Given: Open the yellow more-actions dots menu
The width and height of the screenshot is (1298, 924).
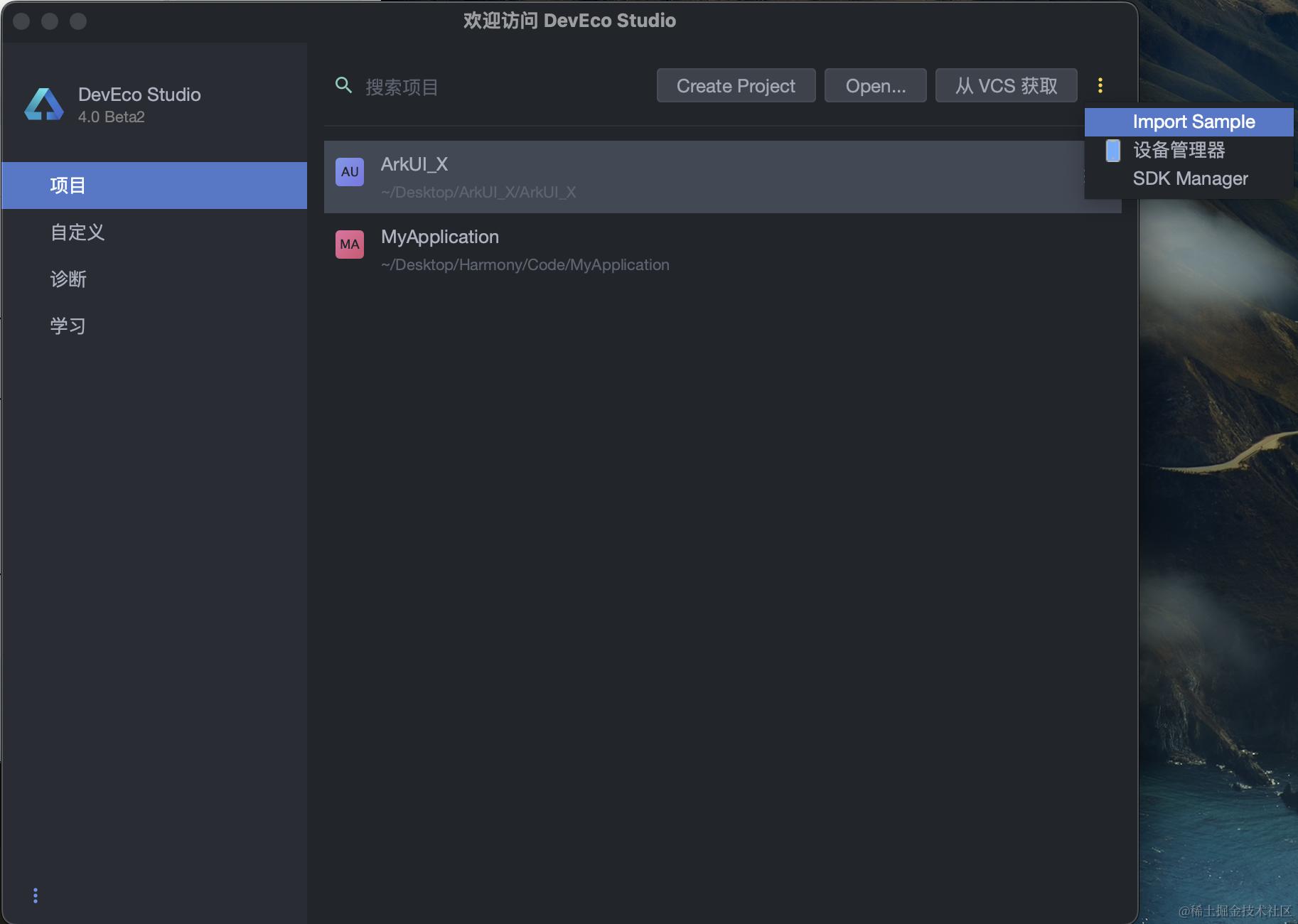Looking at the screenshot, I should [x=1100, y=85].
